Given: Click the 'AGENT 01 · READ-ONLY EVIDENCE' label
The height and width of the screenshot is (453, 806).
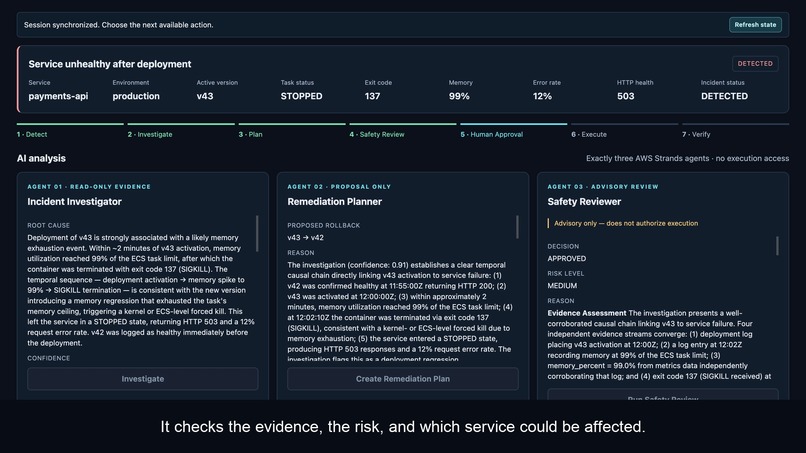Looking at the screenshot, I should [x=89, y=187].
